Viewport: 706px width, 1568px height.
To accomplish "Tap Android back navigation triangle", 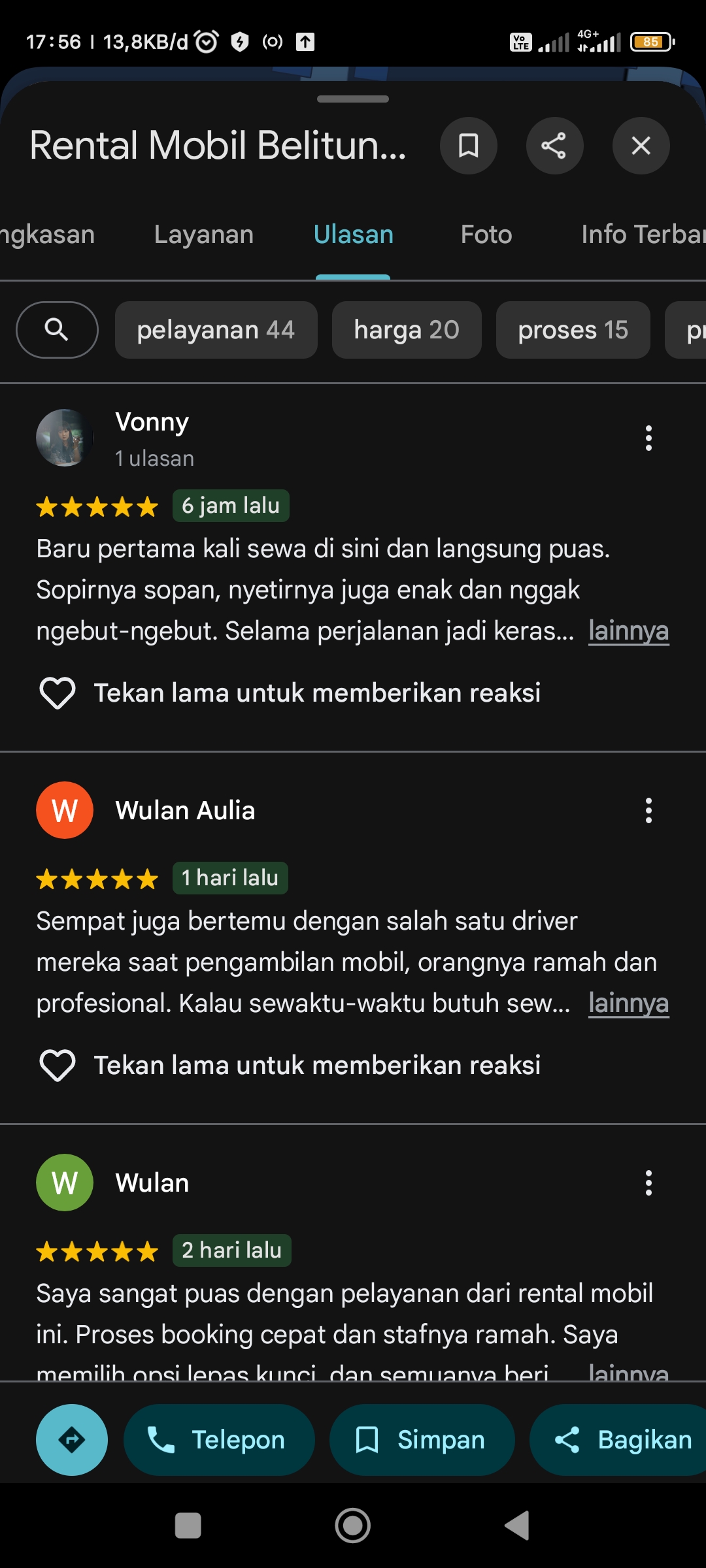I will [517, 1526].
